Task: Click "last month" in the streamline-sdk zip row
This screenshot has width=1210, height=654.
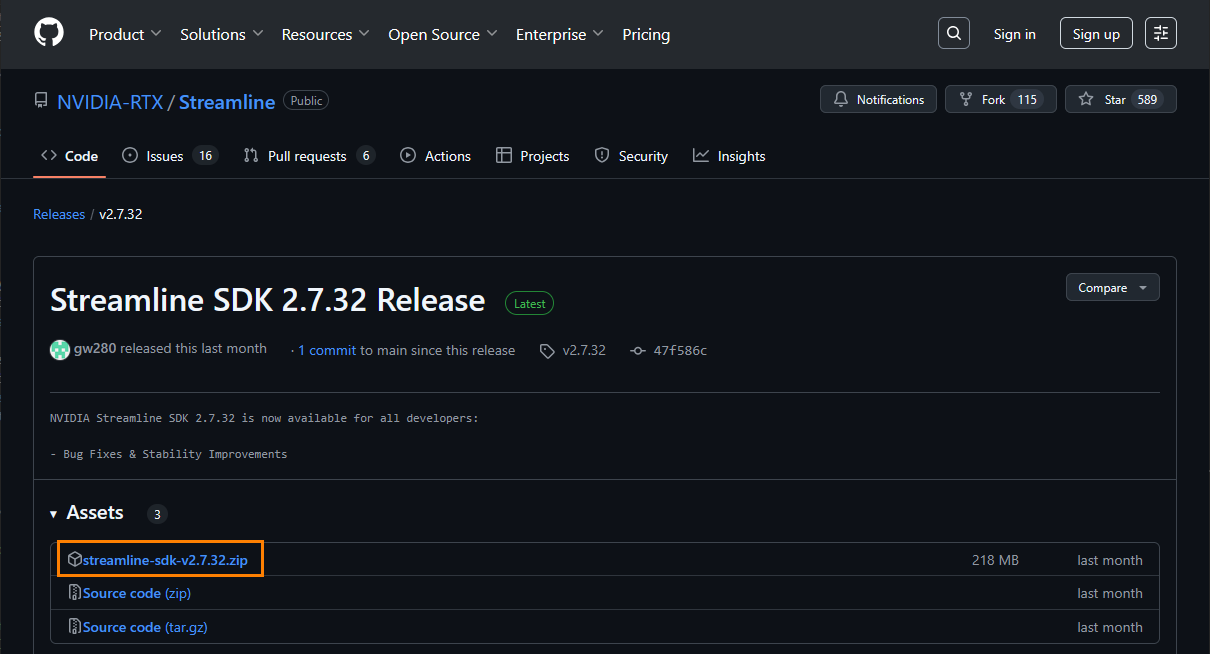Action: pyautogui.click(x=1110, y=560)
